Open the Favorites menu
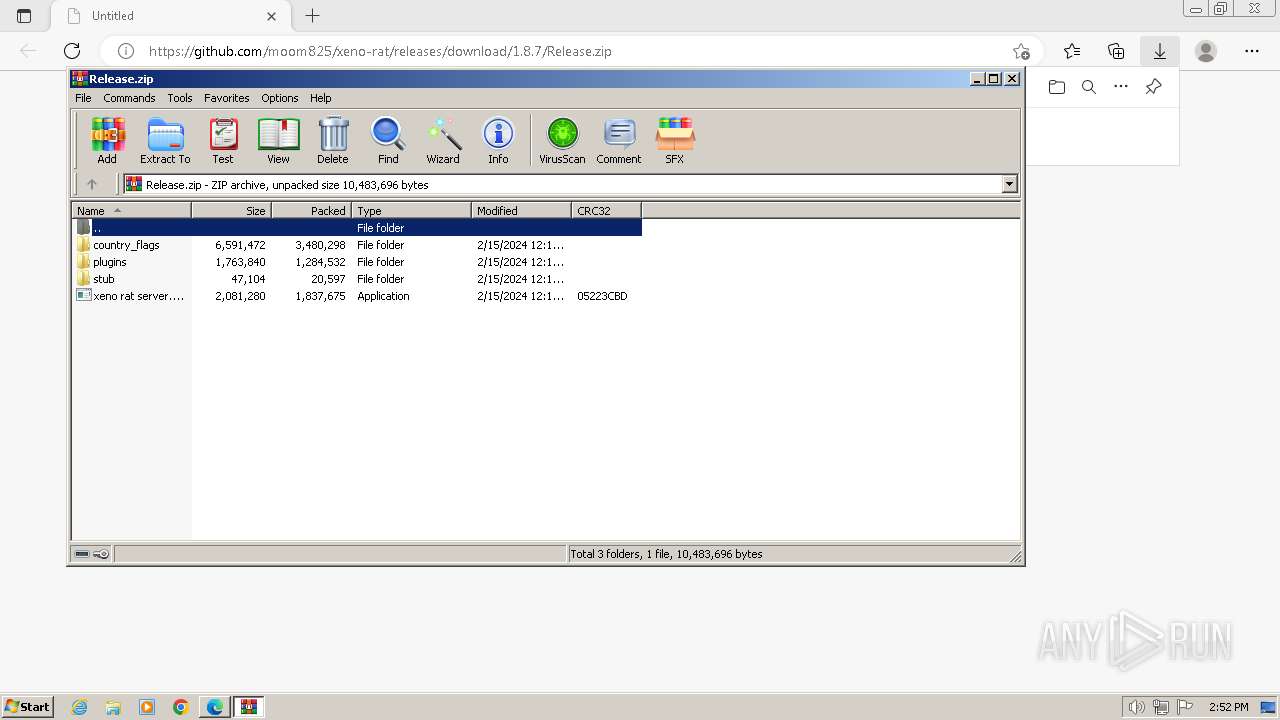Image resolution: width=1280 pixels, height=720 pixels. (x=227, y=98)
